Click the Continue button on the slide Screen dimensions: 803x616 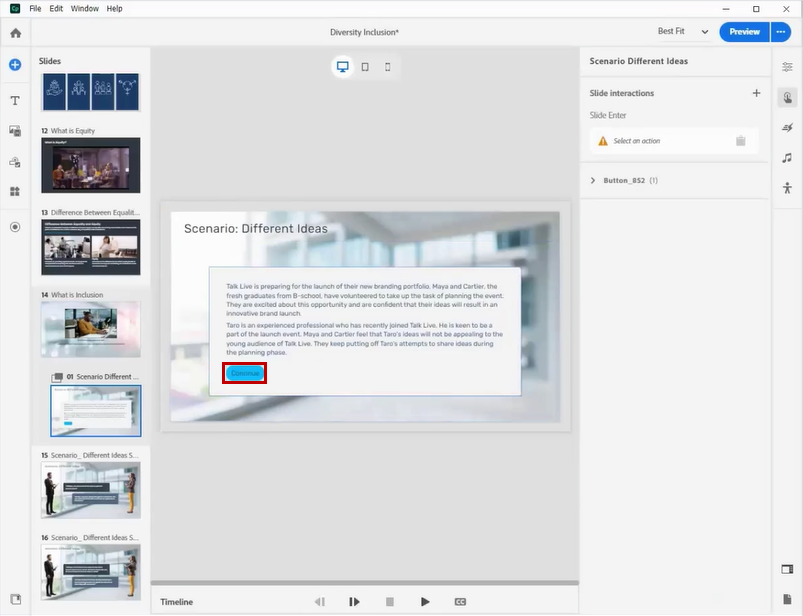click(245, 373)
